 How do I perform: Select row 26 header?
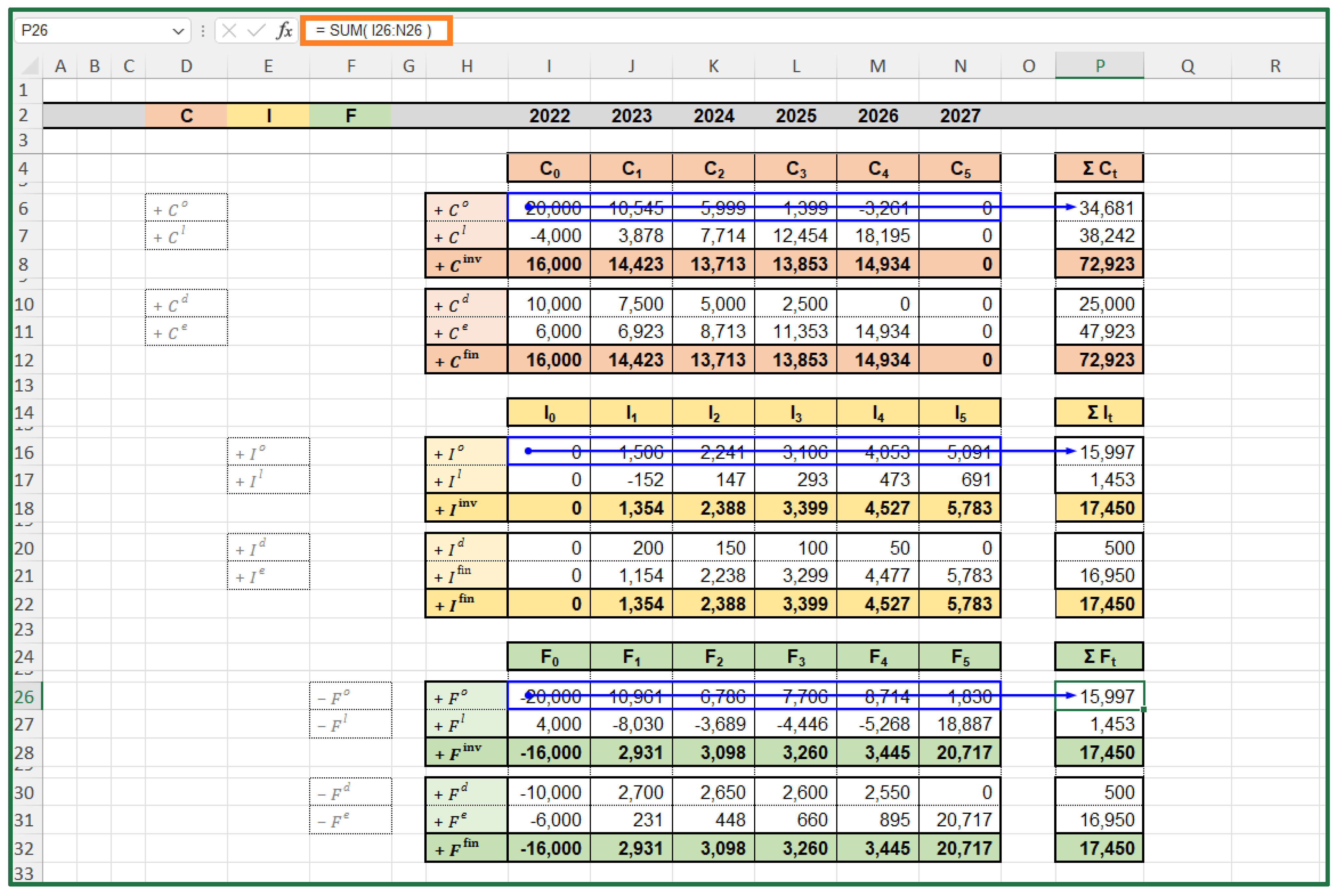[25, 697]
